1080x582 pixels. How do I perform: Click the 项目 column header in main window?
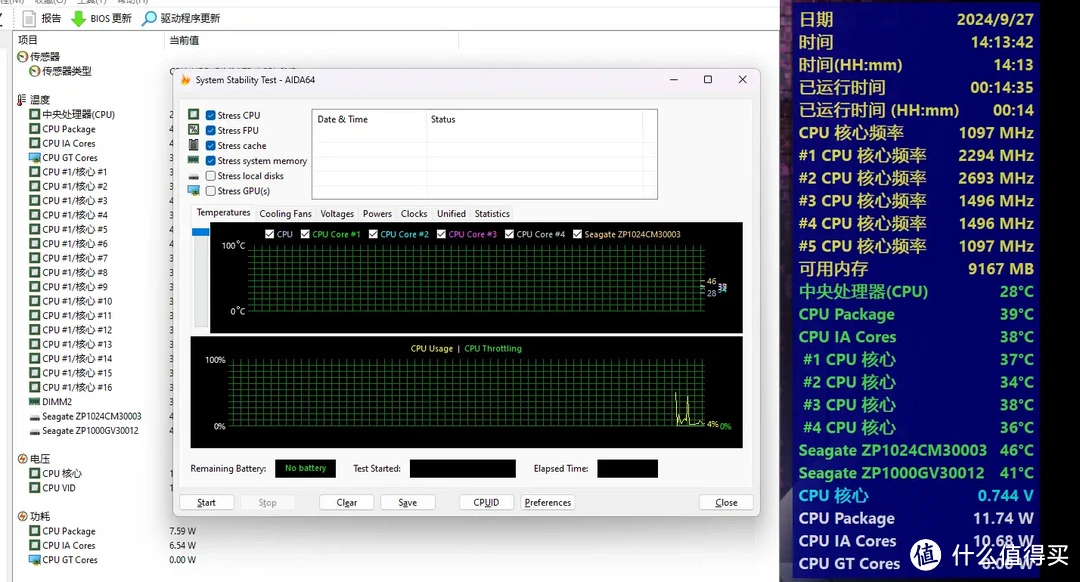(88, 41)
